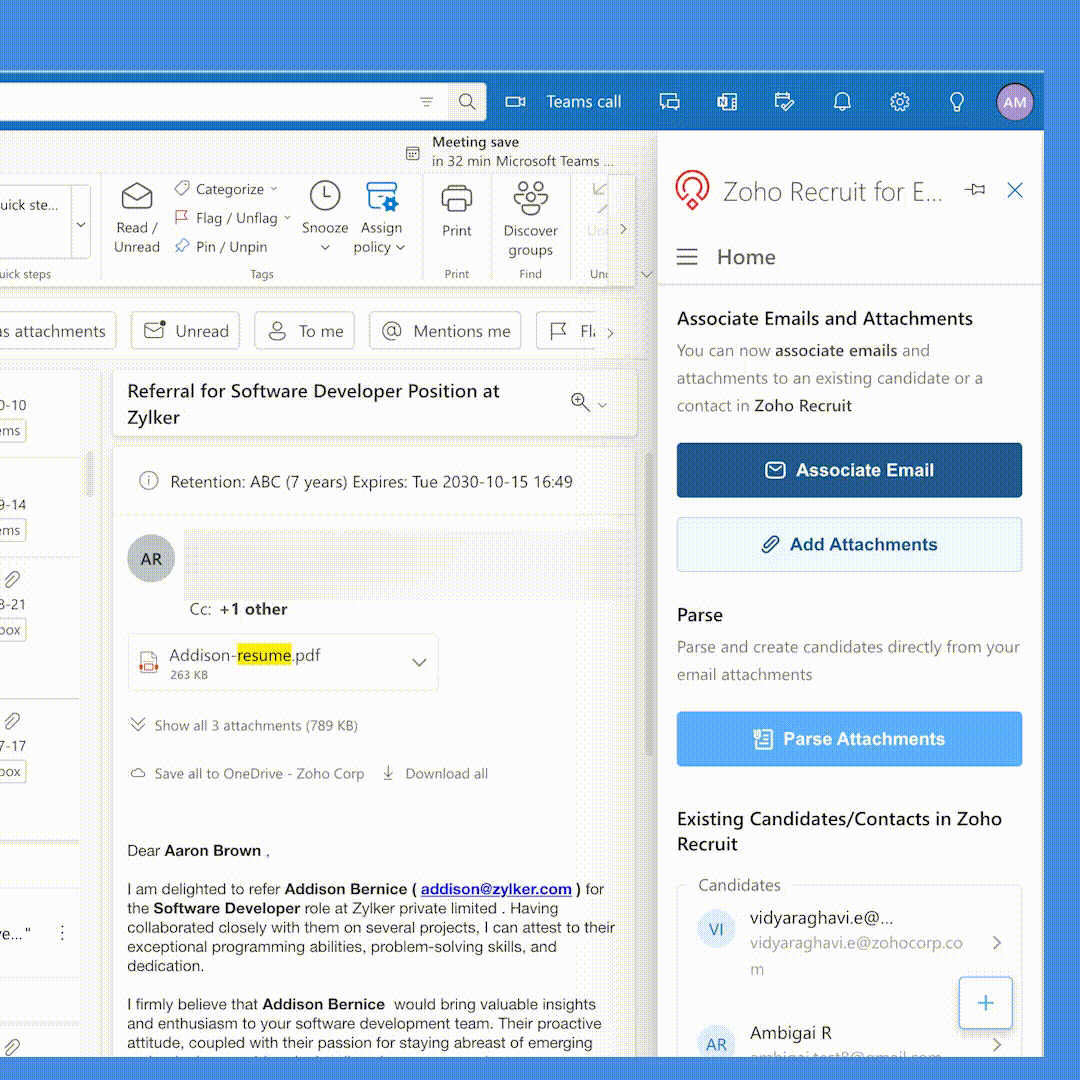Click the Zoho Recruit logo icon
The width and height of the screenshot is (1080, 1080).
[x=692, y=190]
